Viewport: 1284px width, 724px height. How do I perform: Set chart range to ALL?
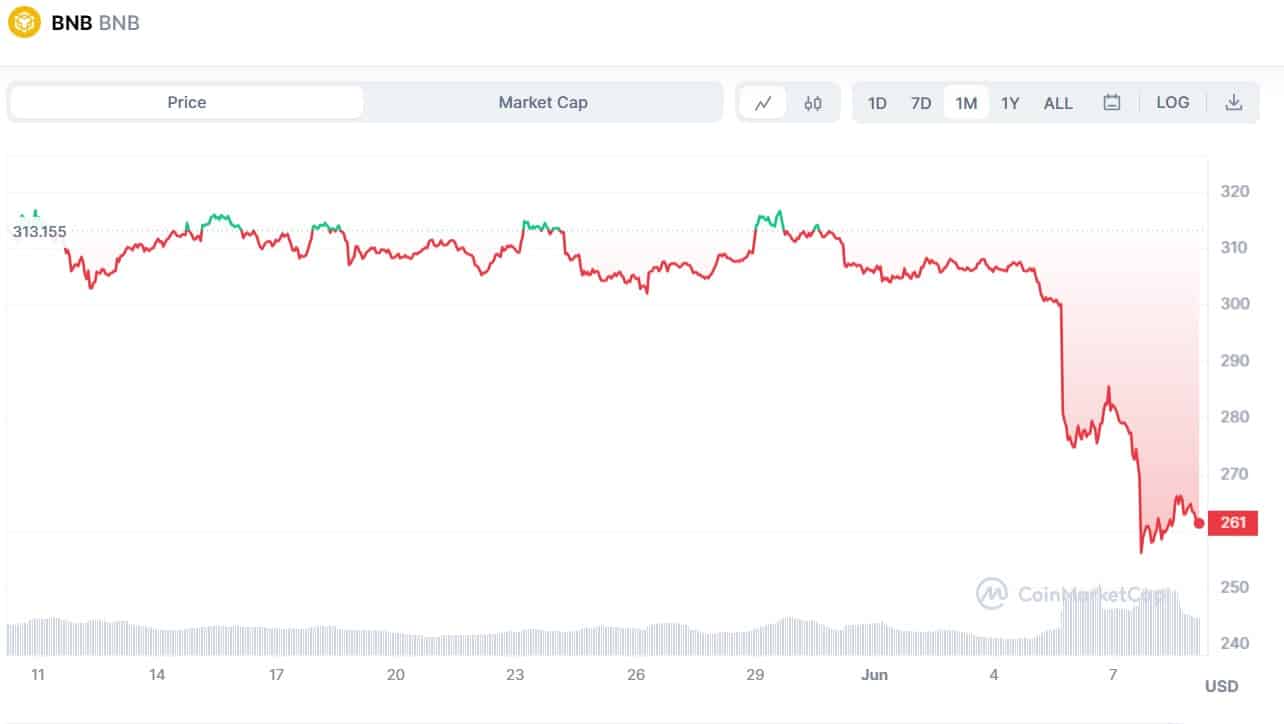(1058, 103)
